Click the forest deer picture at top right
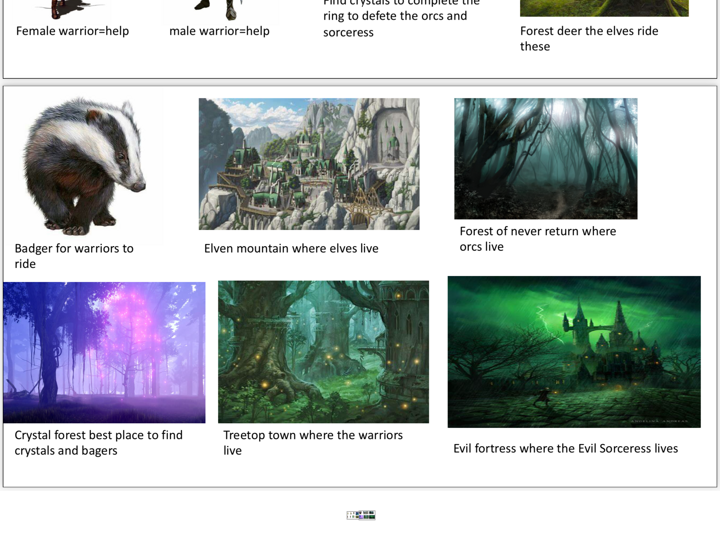This screenshot has height=540, width=720. click(x=604, y=8)
